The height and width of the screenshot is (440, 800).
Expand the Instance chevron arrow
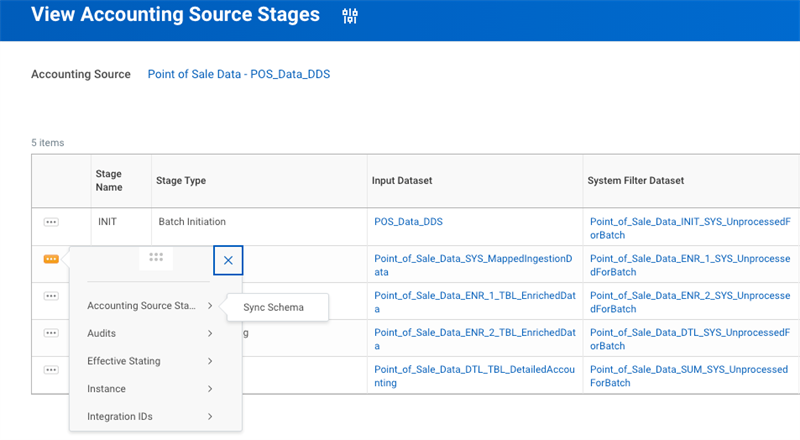(x=210, y=389)
